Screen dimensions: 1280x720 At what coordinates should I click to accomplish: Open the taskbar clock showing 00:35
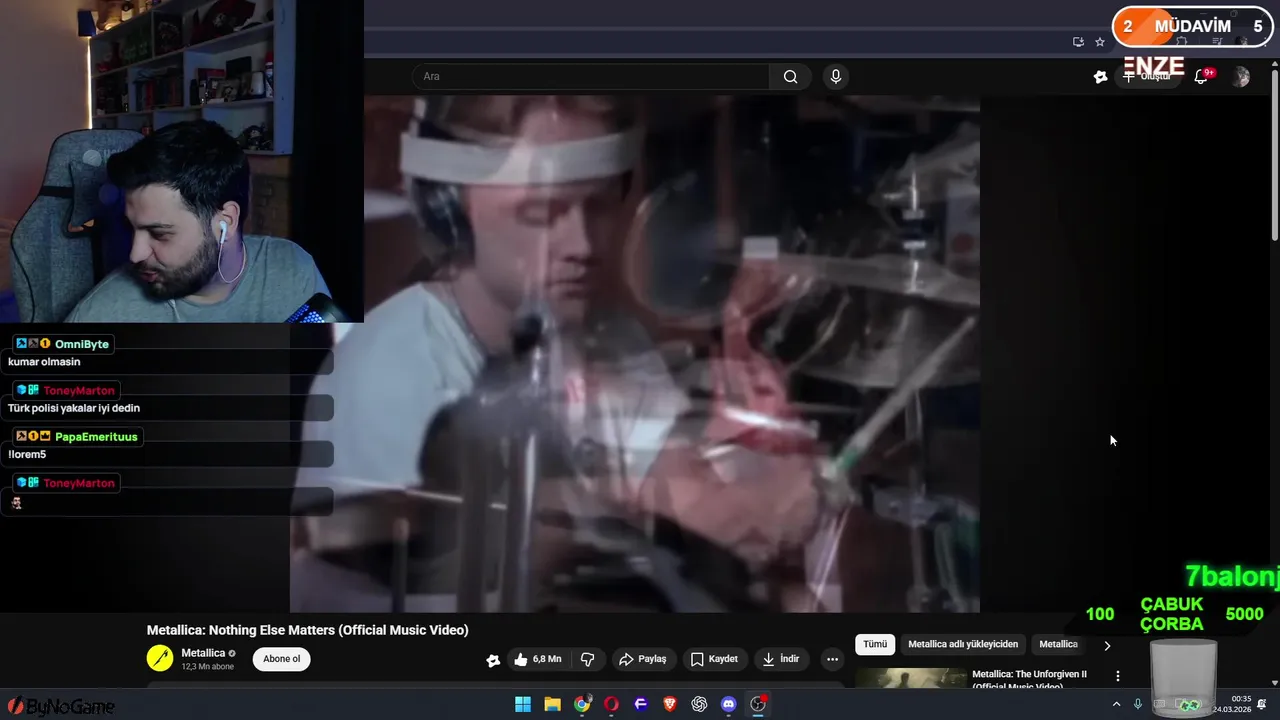(1233, 704)
